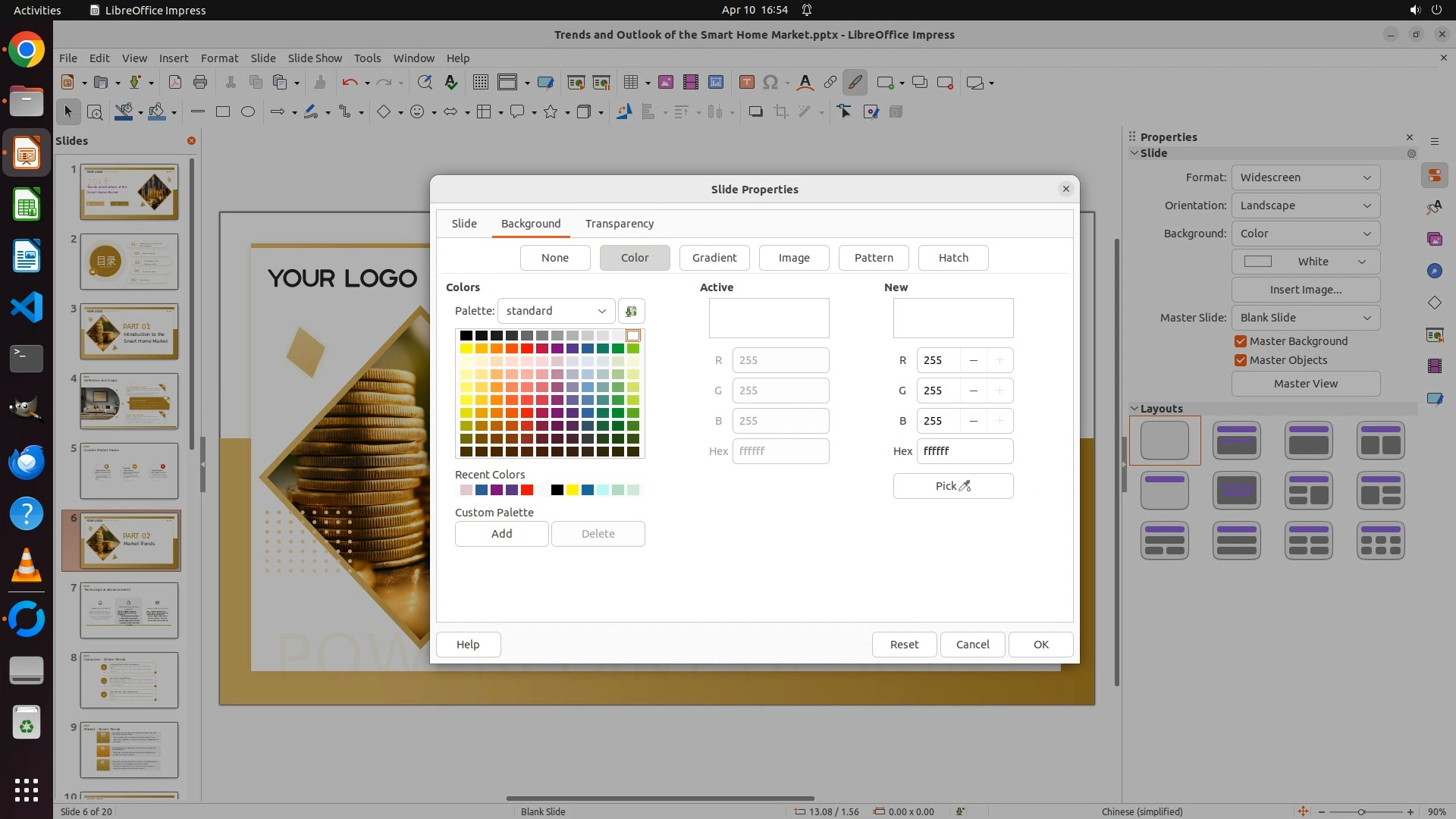Switch to the Transparency tab
This screenshot has width=1456, height=819.
pyautogui.click(x=619, y=224)
